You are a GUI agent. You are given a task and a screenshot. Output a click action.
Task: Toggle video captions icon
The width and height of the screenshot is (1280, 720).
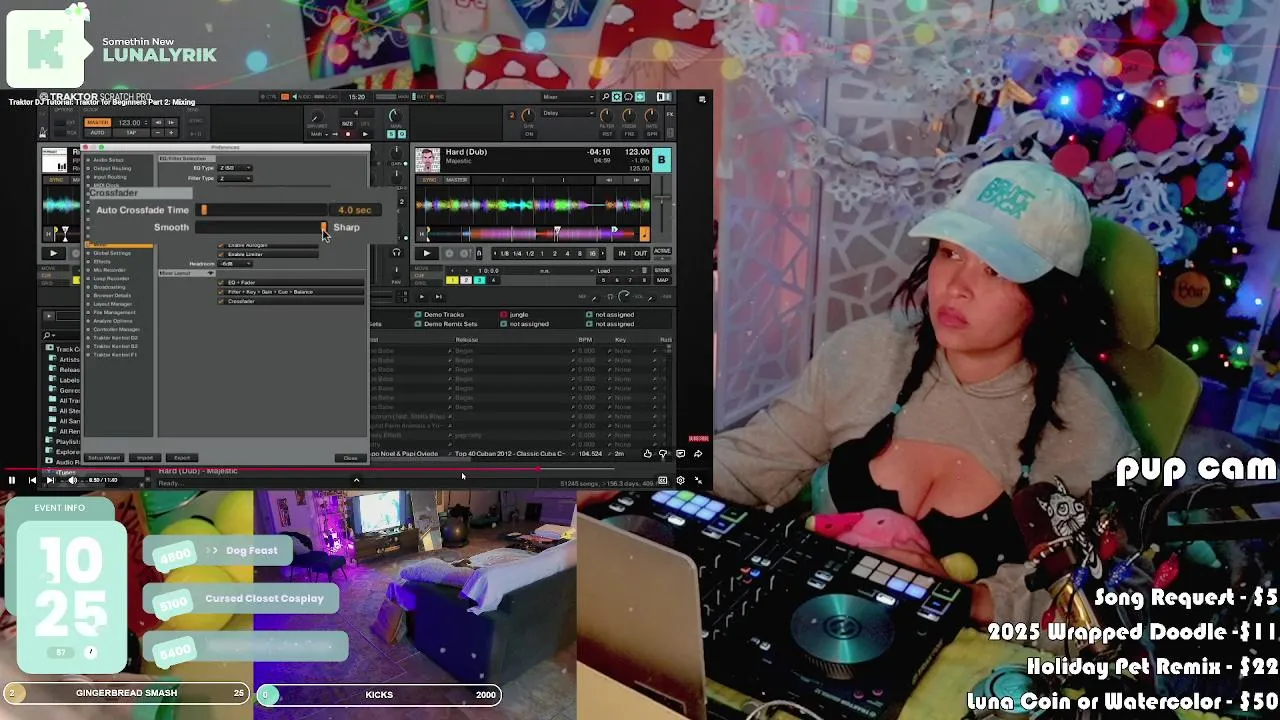[662, 480]
